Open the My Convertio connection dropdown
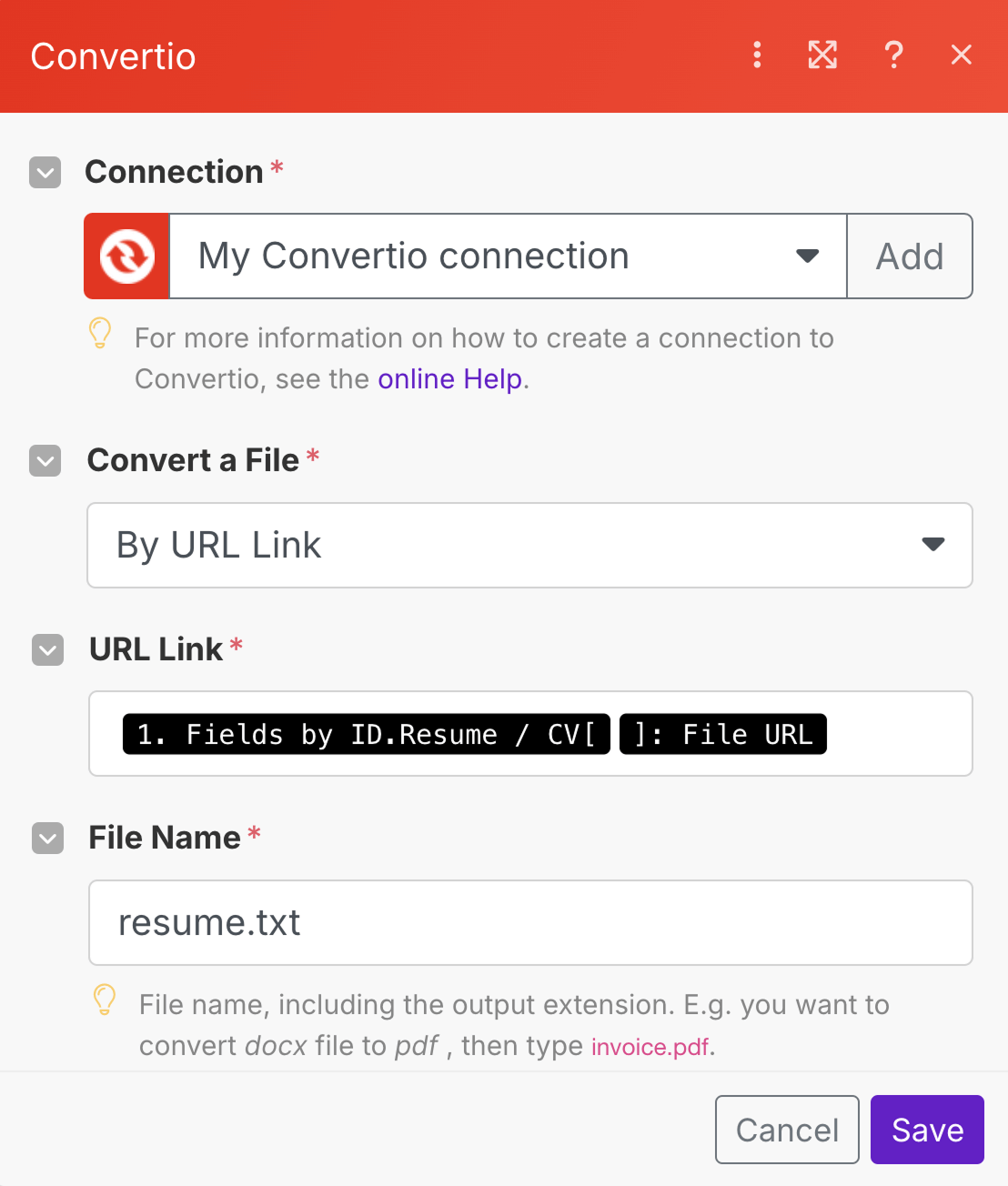The width and height of the screenshot is (1008, 1186). 509,256
